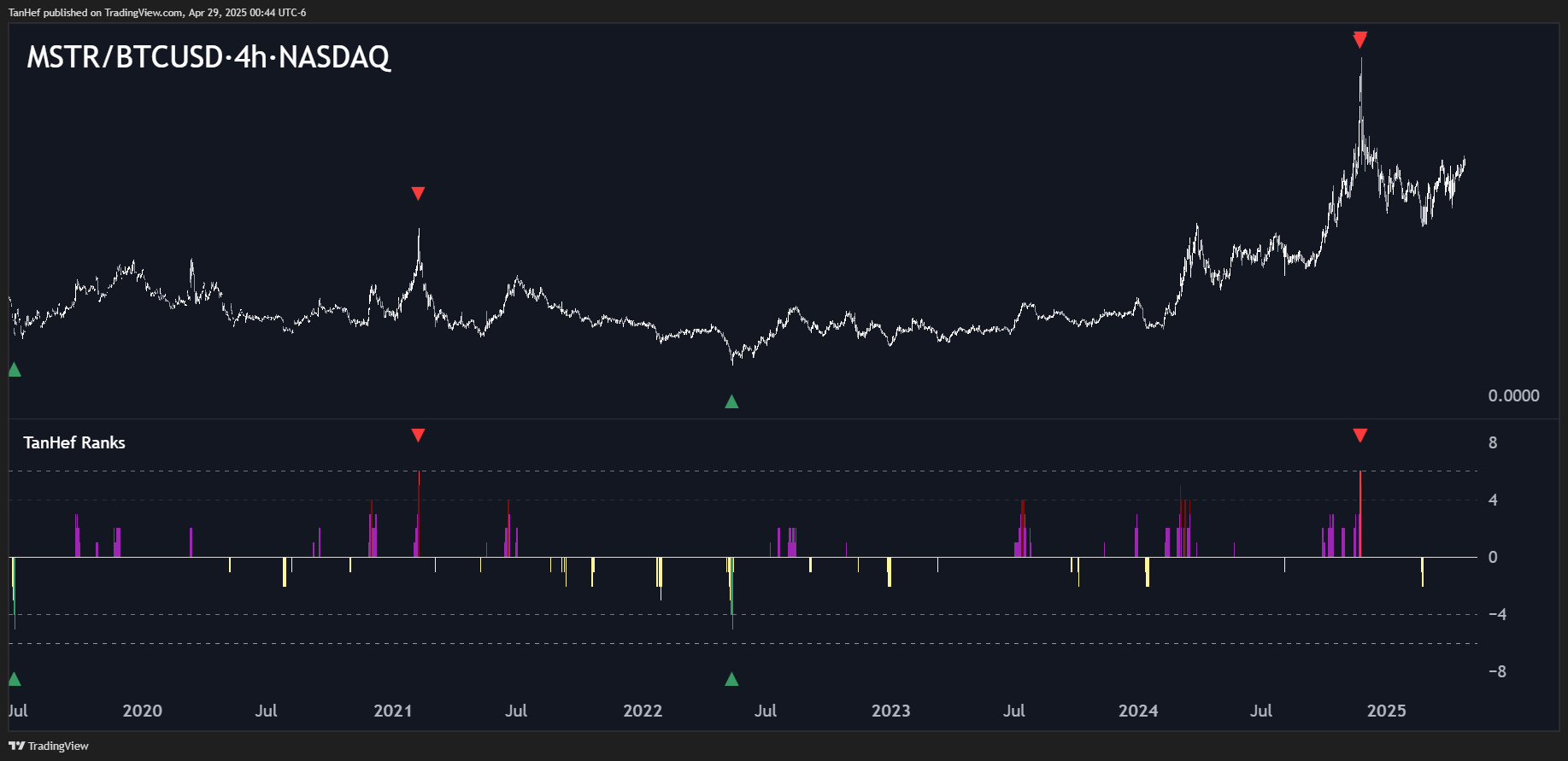This screenshot has width=1568, height=761.
Task: Click the TradingView logo at bottom left
Action: [x=49, y=746]
